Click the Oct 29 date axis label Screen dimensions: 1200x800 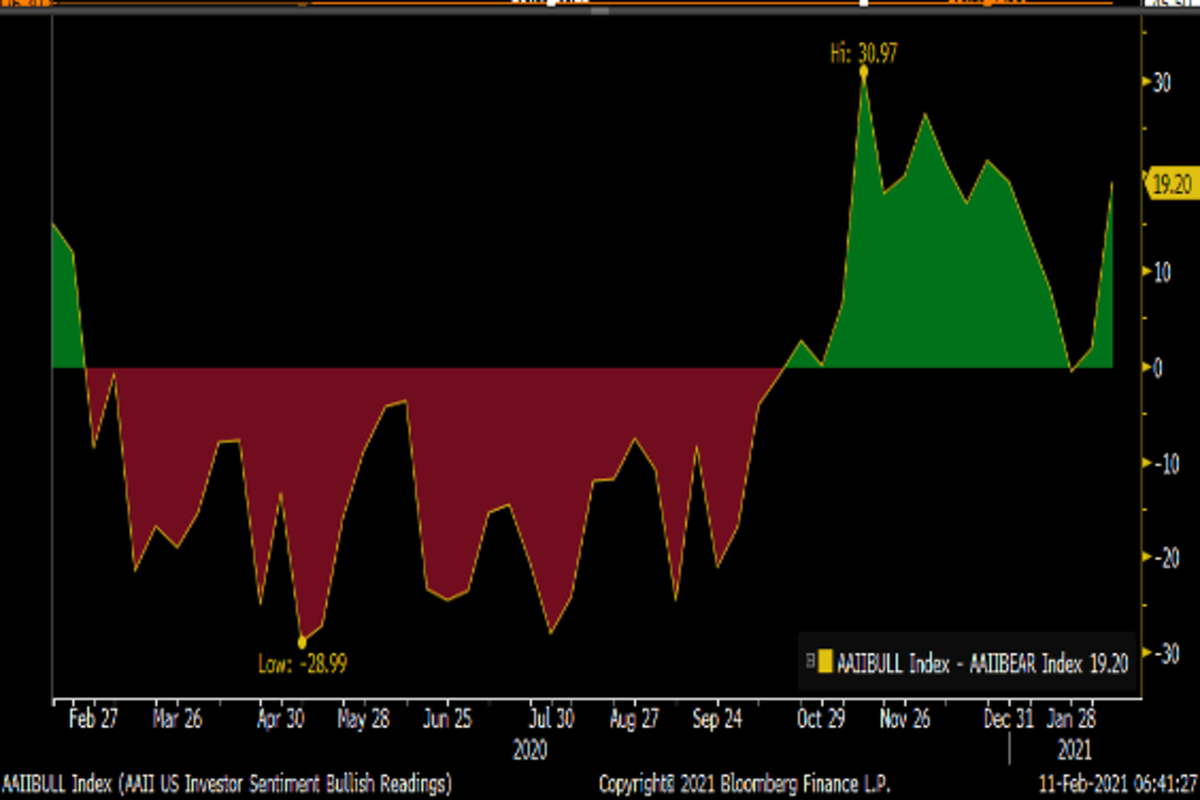(x=822, y=719)
